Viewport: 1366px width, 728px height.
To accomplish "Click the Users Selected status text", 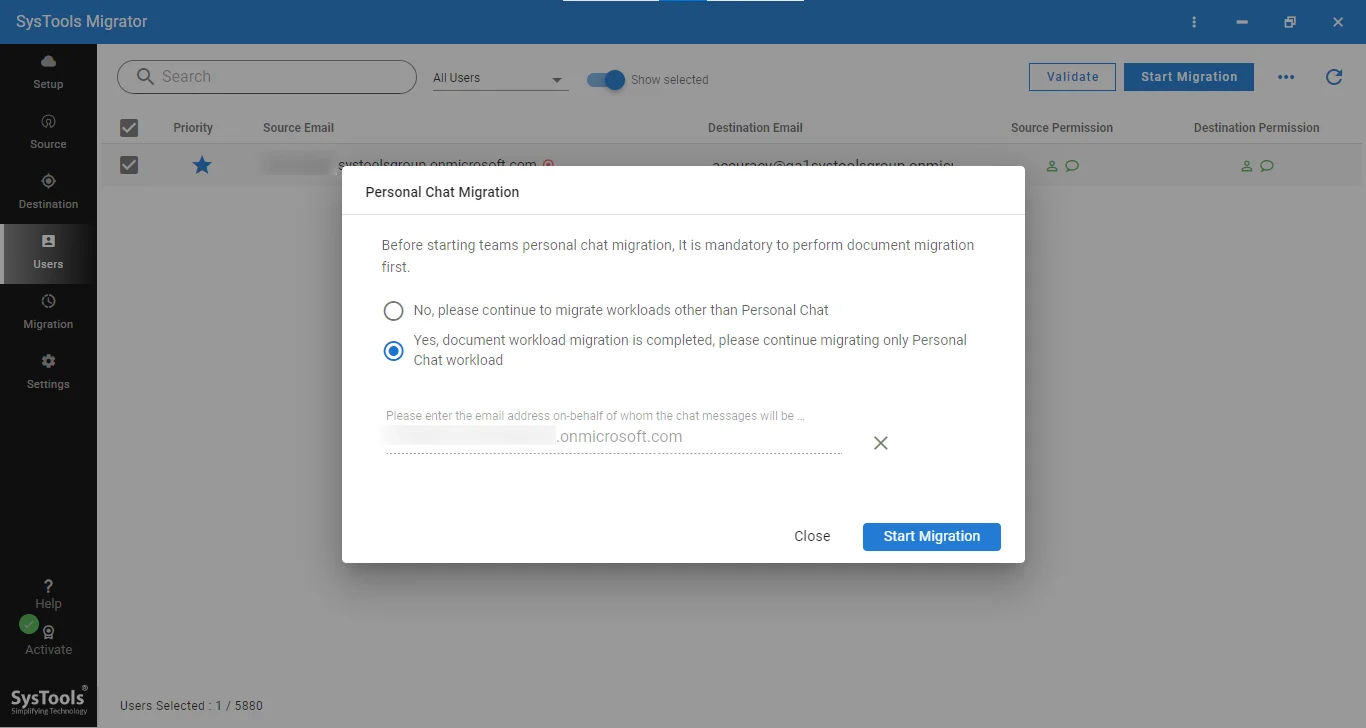I will tap(191, 705).
